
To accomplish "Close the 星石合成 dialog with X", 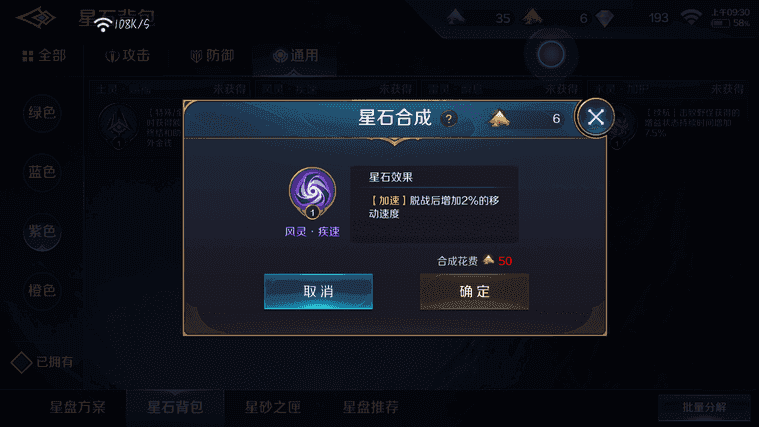I will point(595,117).
